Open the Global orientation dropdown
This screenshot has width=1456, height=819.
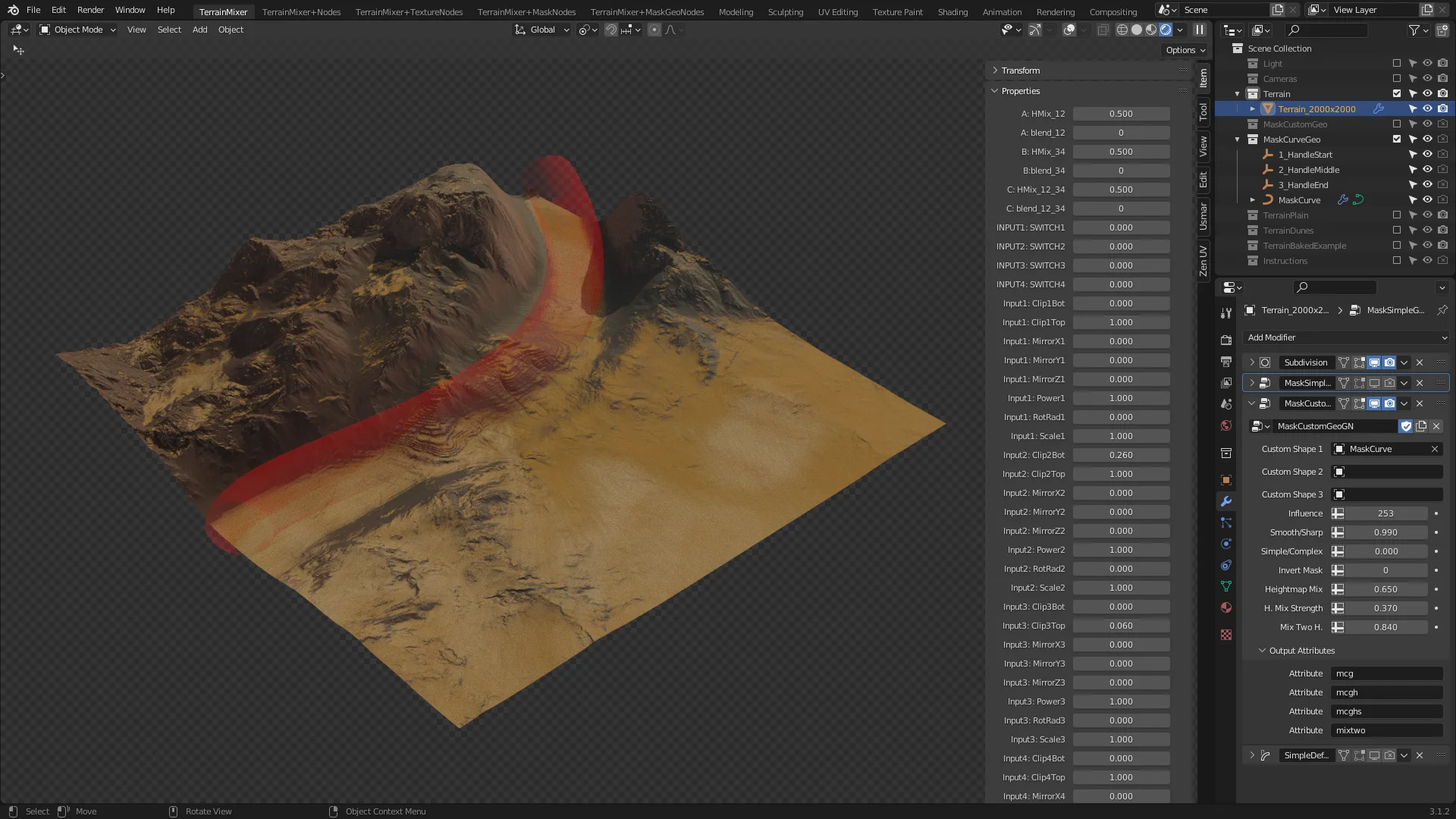point(542,30)
